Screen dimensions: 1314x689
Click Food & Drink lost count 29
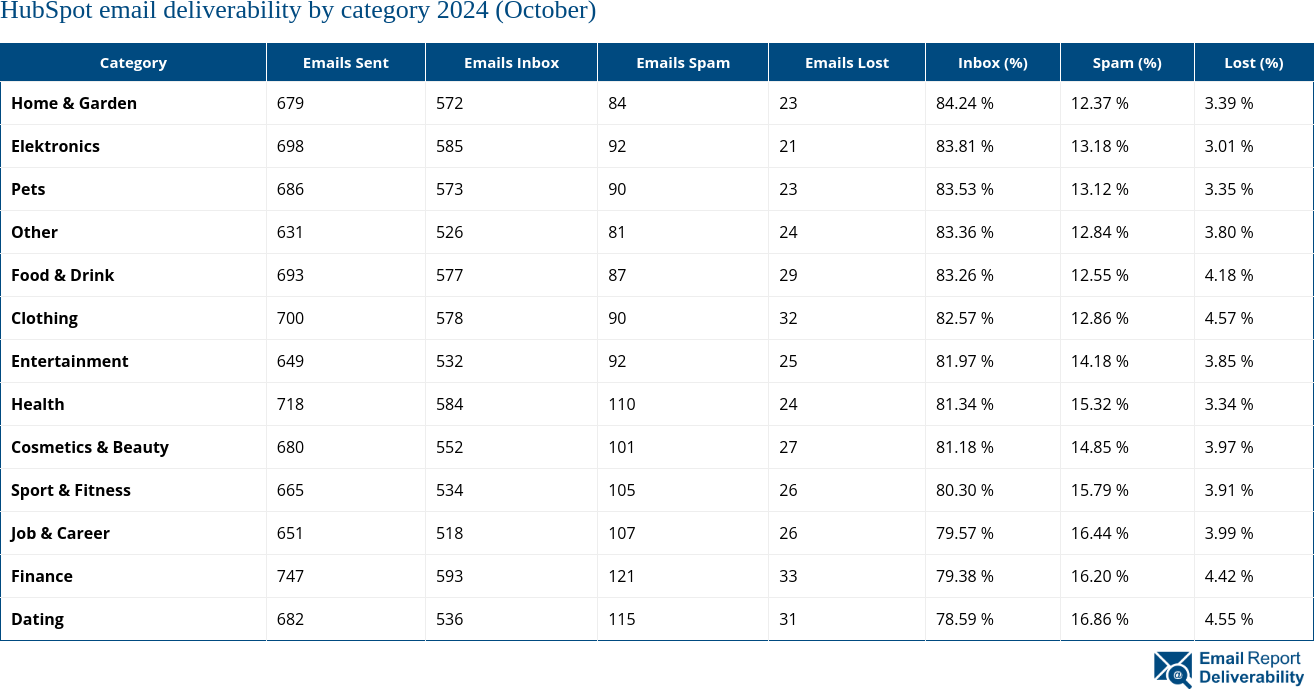tap(788, 275)
